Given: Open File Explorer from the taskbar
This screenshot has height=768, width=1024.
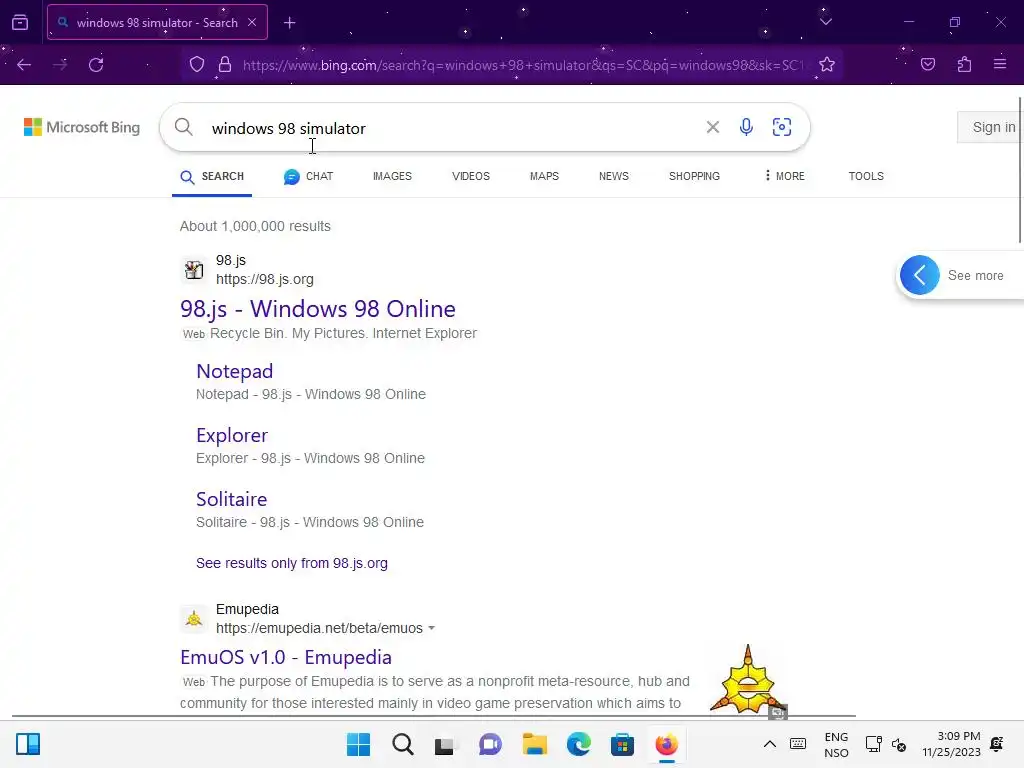Looking at the screenshot, I should click(x=534, y=744).
